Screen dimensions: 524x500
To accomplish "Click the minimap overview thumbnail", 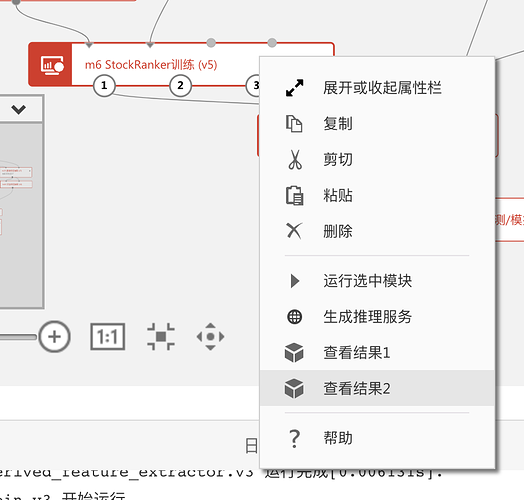I will pos(21,215).
